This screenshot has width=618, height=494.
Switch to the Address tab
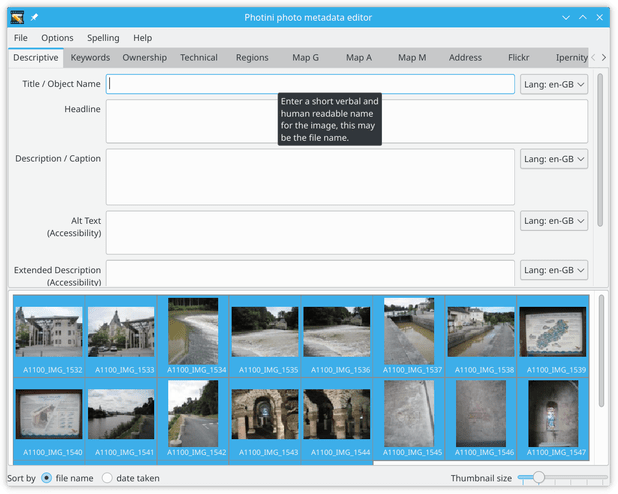[x=465, y=58]
